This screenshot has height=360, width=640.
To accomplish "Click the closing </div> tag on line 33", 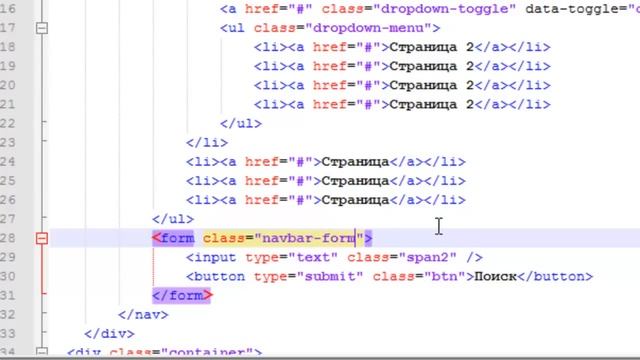I will (109, 334).
